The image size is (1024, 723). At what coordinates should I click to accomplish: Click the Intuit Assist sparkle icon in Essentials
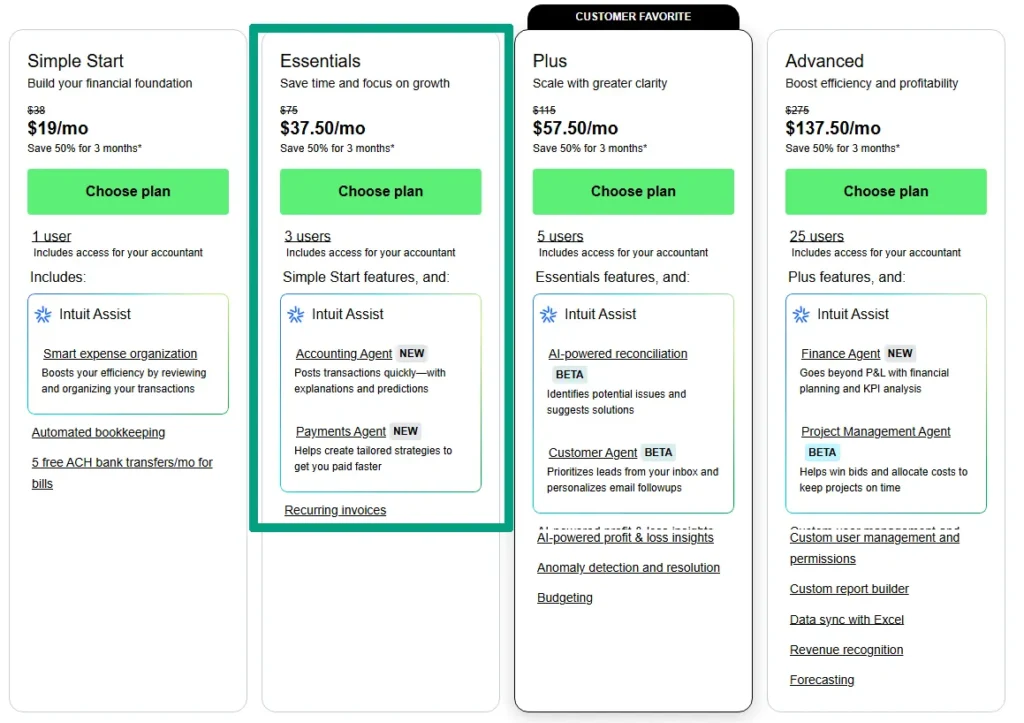[294, 314]
